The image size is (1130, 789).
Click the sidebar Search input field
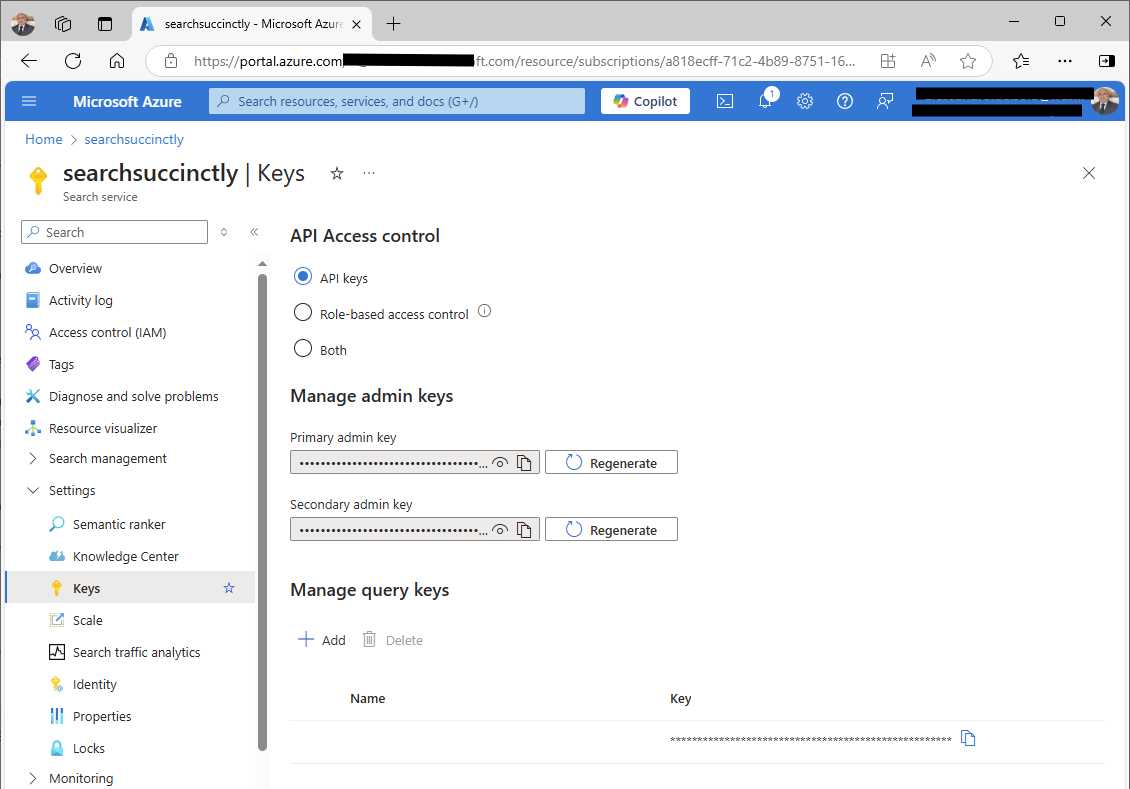[x=113, y=231]
